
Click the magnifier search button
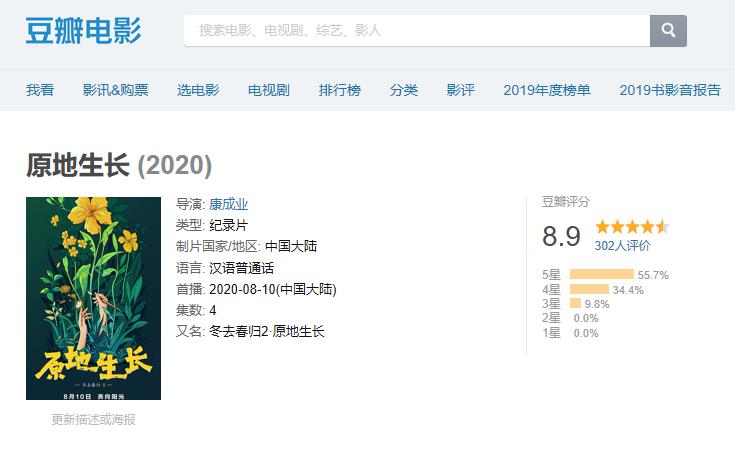click(668, 30)
